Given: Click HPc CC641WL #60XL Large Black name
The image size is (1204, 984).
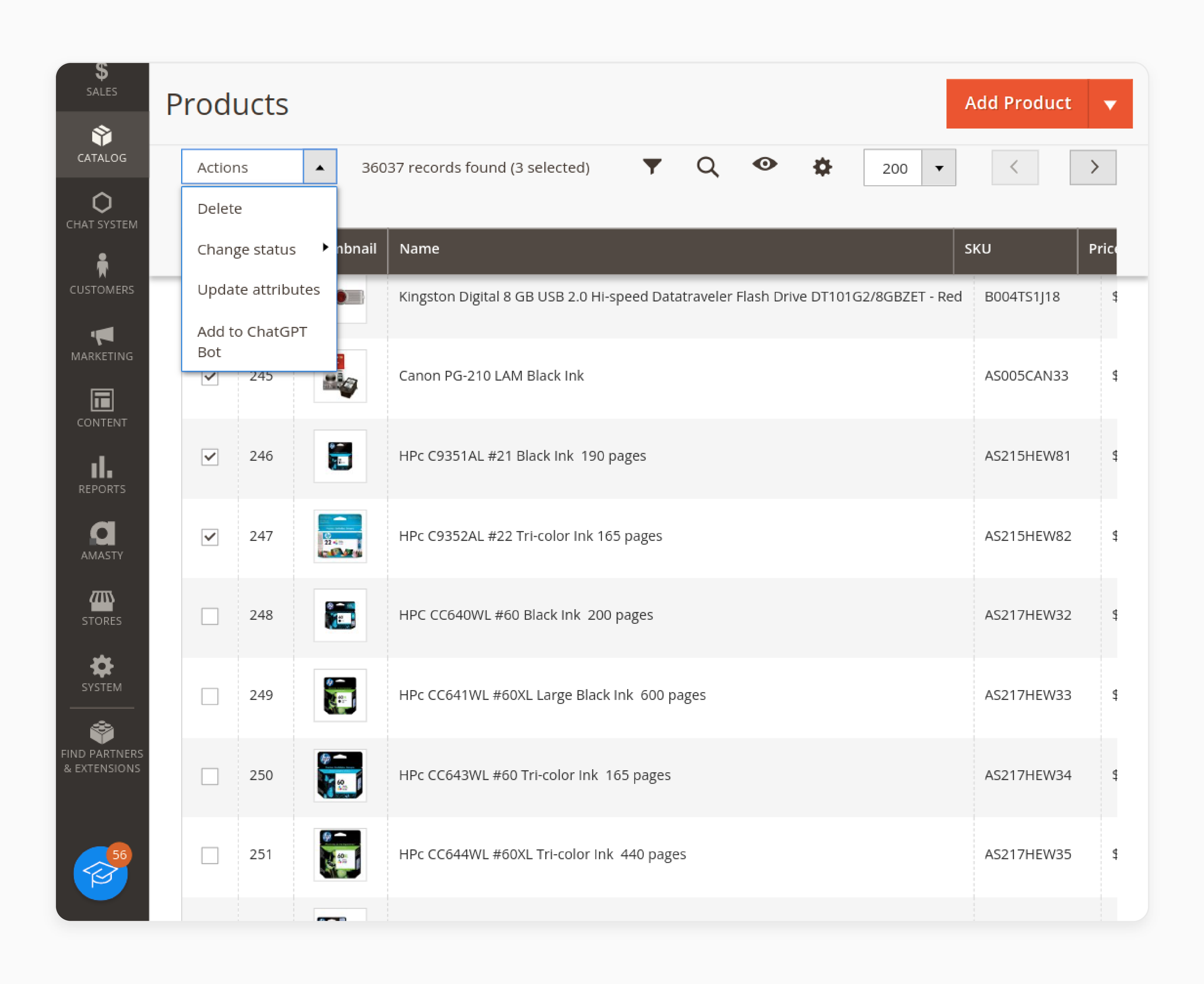Looking at the screenshot, I should tap(552, 695).
